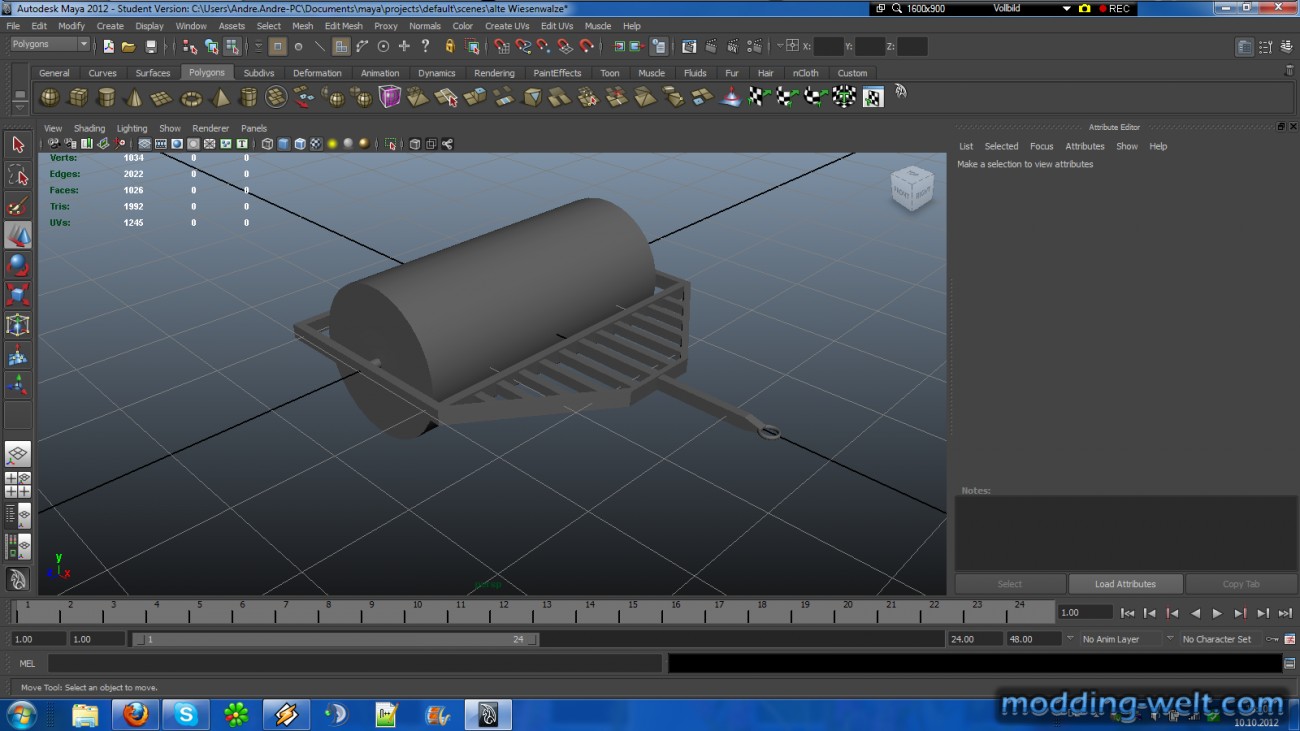
Task: Open the Create UVs menu
Action: pyautogui.click(x=507, y=26)
